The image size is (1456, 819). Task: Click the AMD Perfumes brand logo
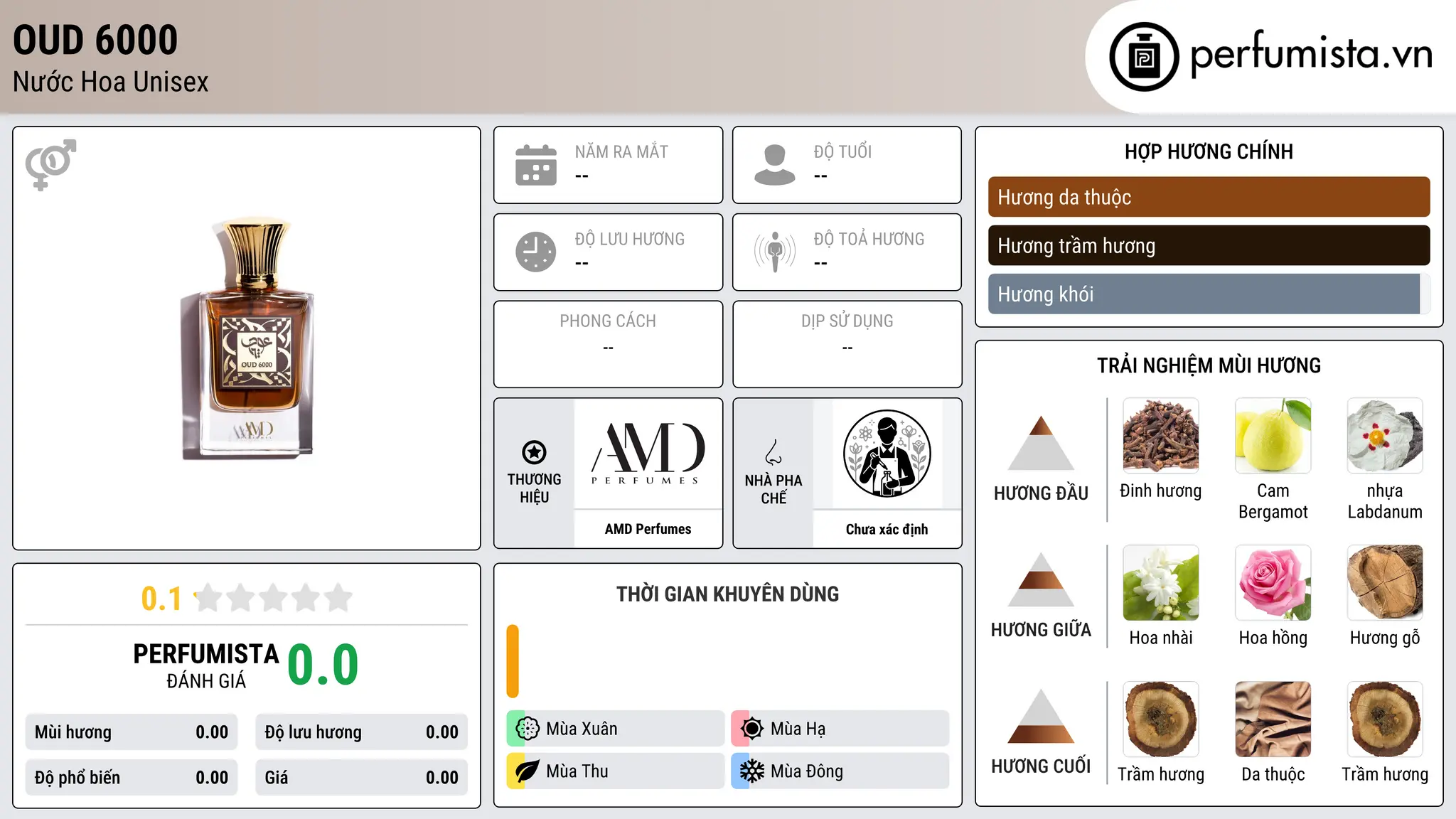[x=648, y=454]
